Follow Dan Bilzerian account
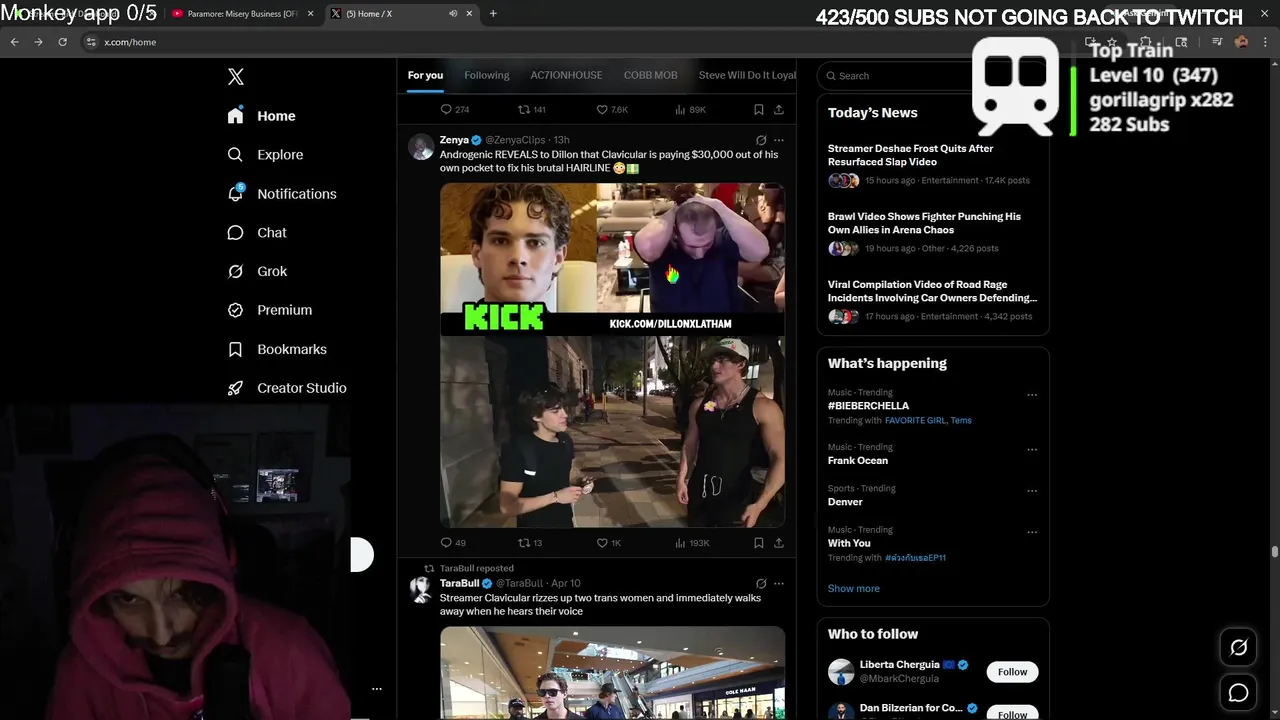The width and height of the screenshot is (1280, 720). [1012, 714]
